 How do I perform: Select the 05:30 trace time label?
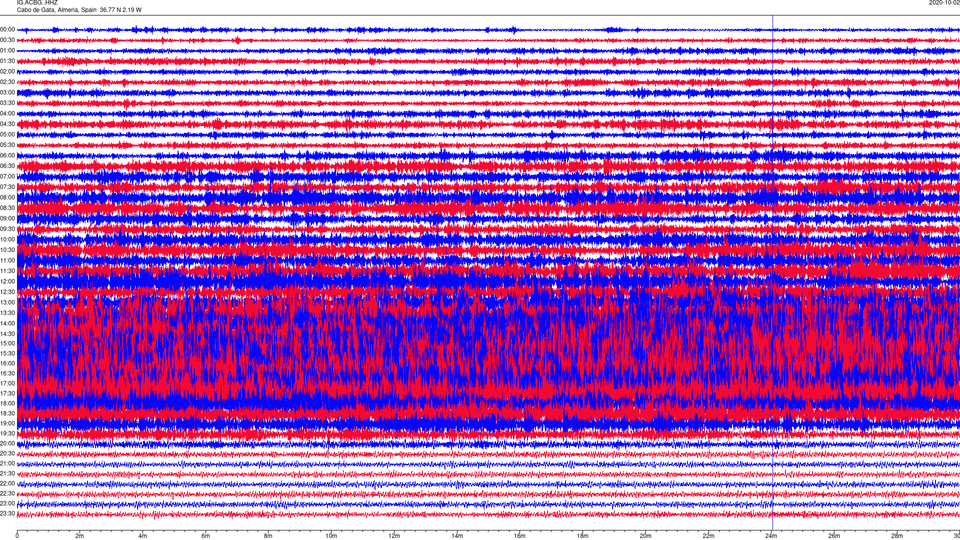(x=7, y=145)
